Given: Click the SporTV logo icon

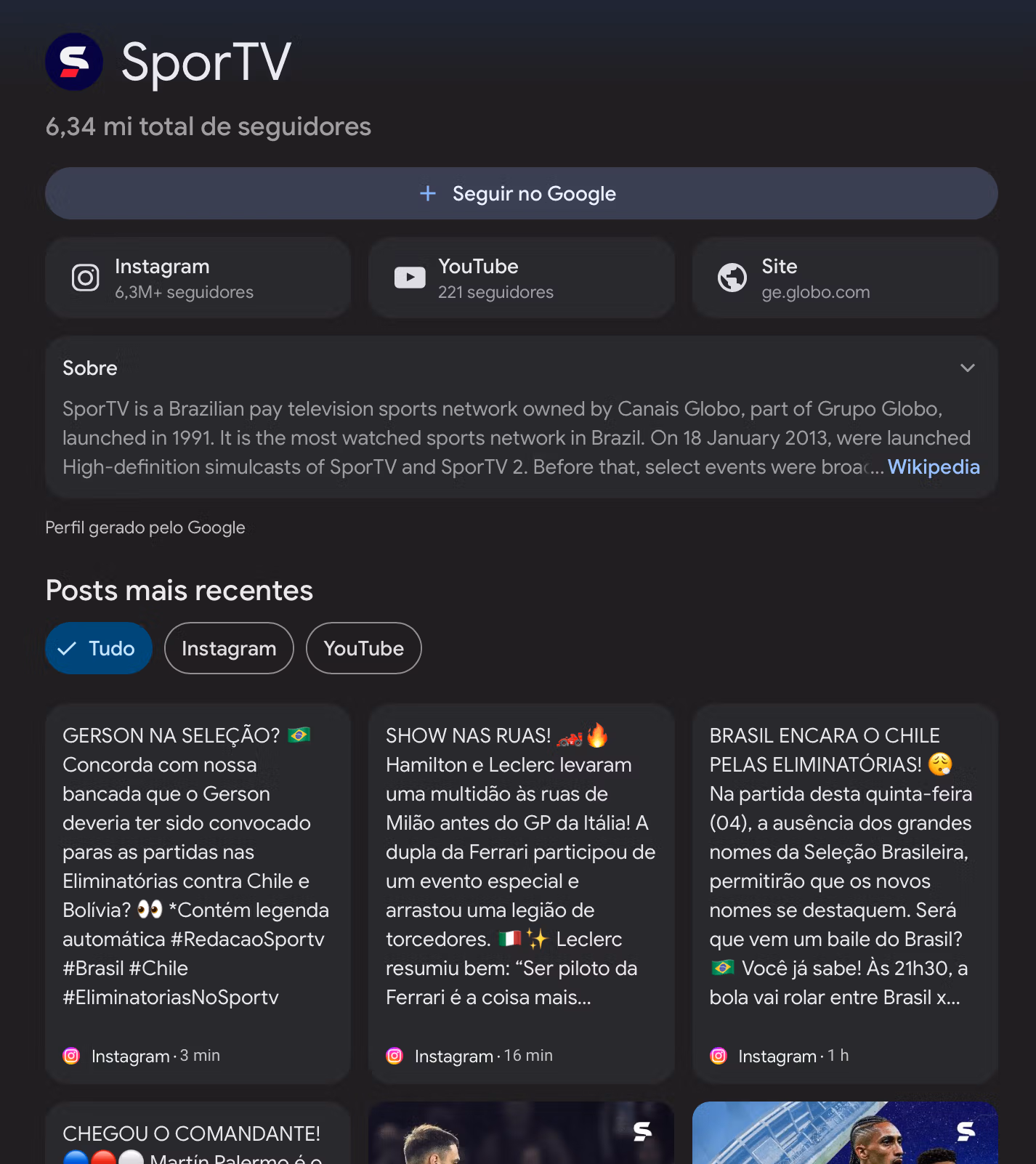Looking at the screenshot, I should [x=74, y=62].
